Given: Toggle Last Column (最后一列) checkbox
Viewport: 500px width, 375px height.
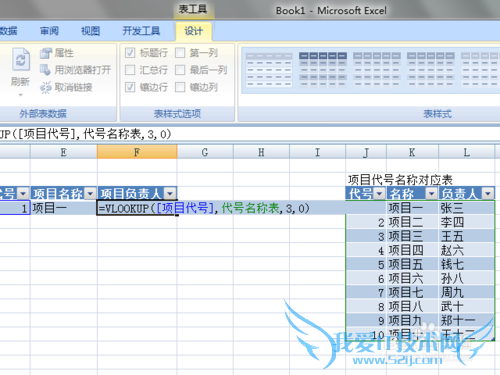Looking at the screenshot, I should pos(180,70).
